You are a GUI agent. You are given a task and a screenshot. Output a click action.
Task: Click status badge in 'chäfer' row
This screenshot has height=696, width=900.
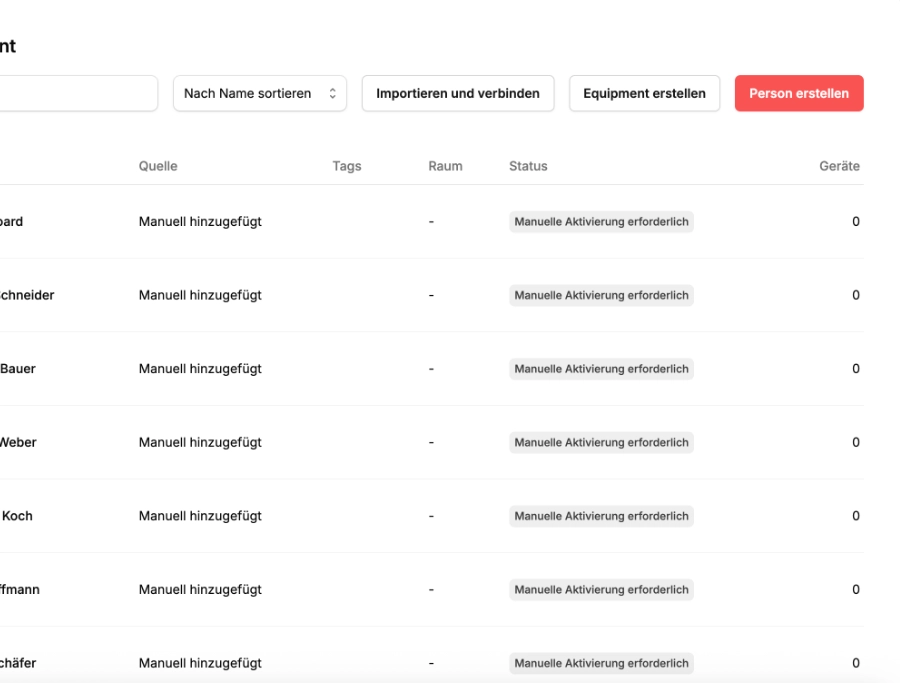point(601,663)
